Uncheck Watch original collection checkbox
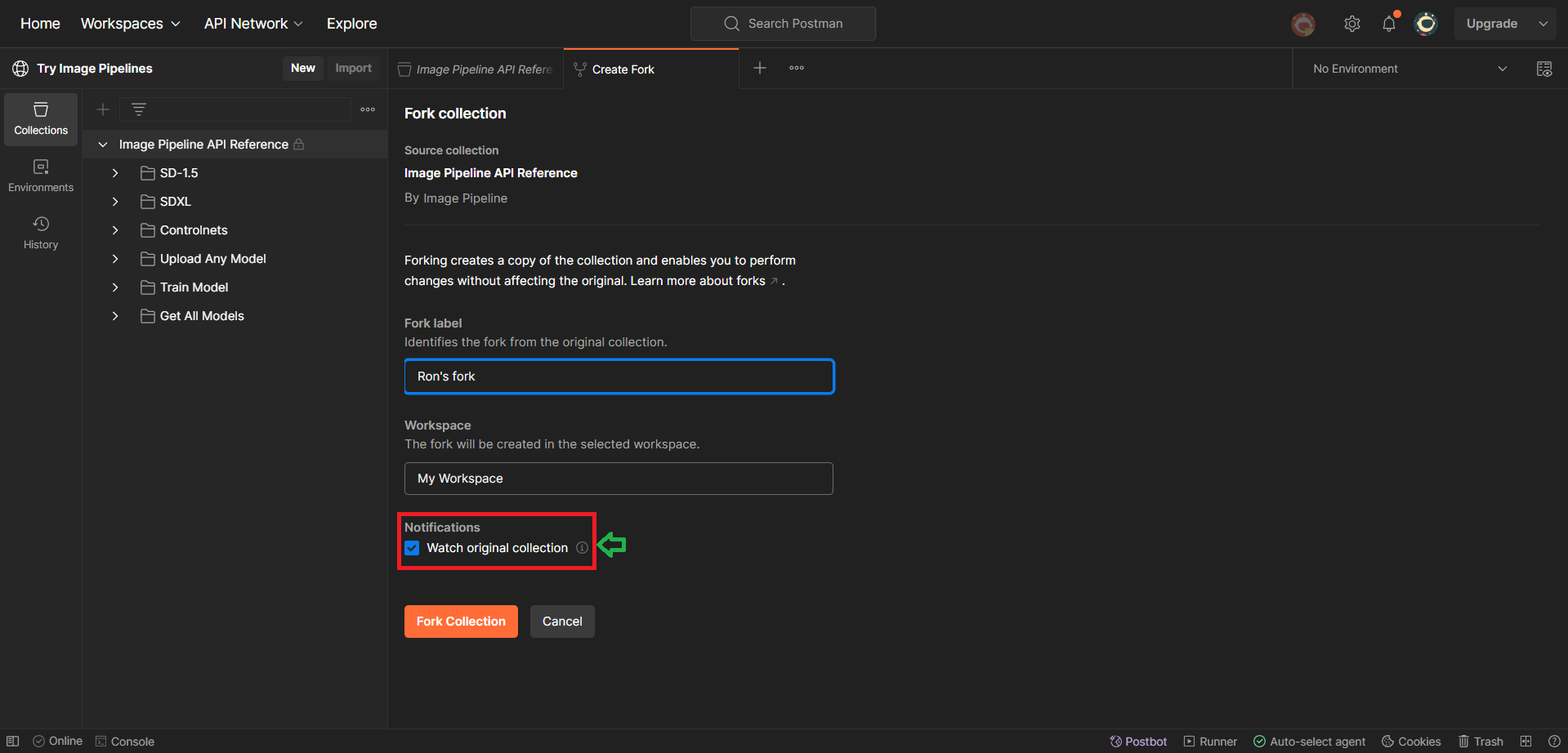Image resolution: width=1568 pixels, height=753 pixels. coord(412,548)
